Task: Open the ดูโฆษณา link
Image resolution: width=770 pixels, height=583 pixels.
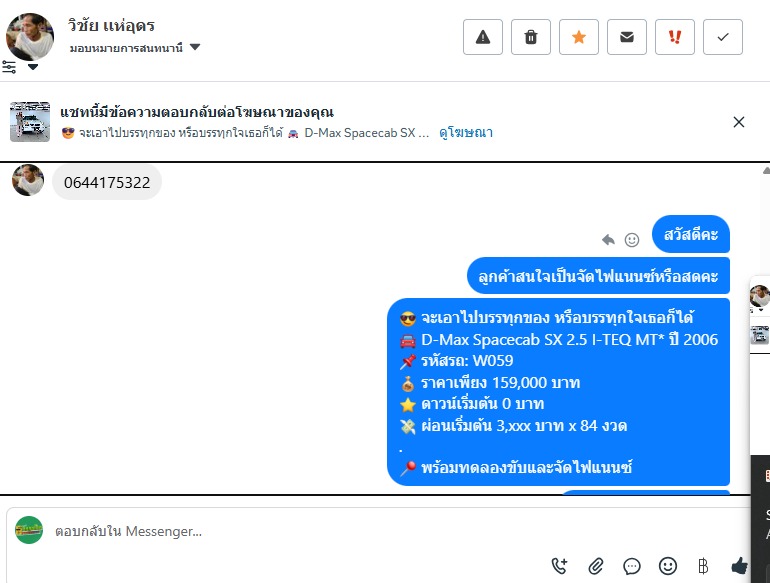Action: (x=466, y=133)
